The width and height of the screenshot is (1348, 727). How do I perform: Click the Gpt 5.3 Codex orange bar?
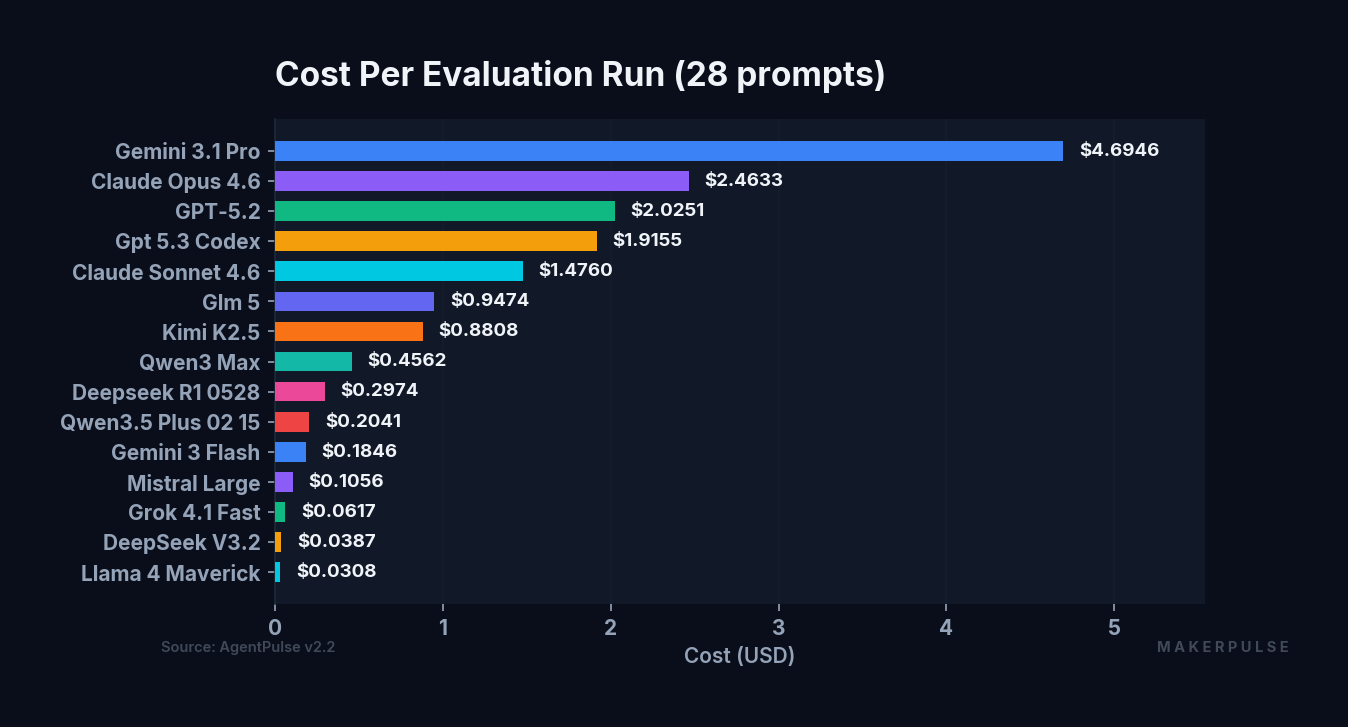click(x=436, y=241)
